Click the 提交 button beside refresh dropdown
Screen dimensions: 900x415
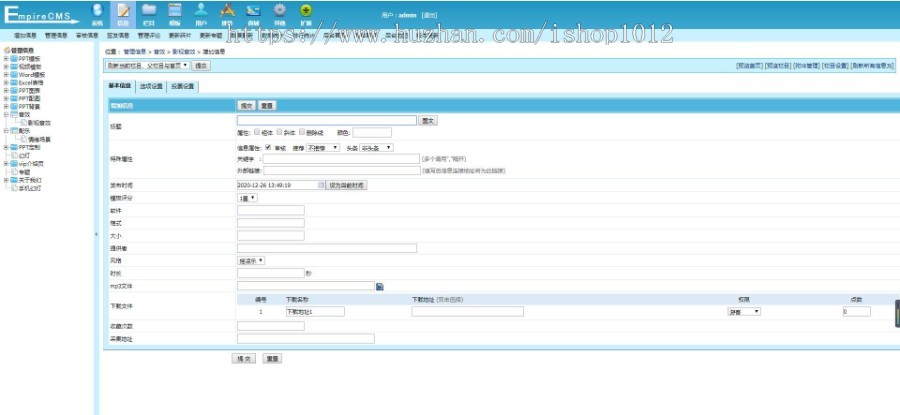[201, 66]
